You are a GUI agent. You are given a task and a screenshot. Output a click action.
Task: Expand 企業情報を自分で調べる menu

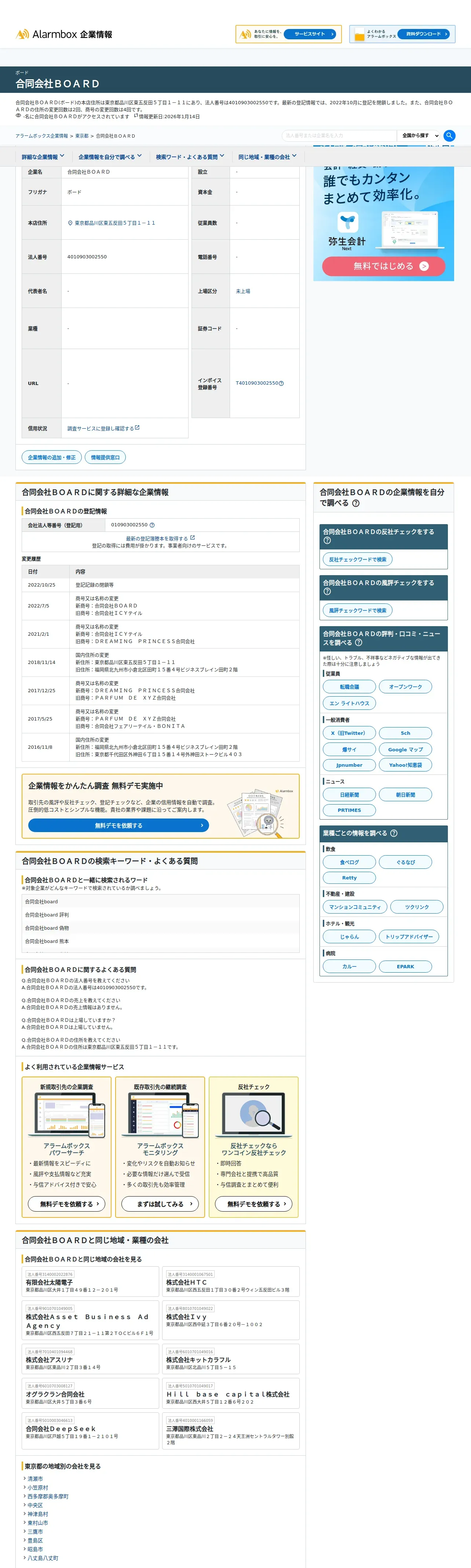tap(110, 157)
